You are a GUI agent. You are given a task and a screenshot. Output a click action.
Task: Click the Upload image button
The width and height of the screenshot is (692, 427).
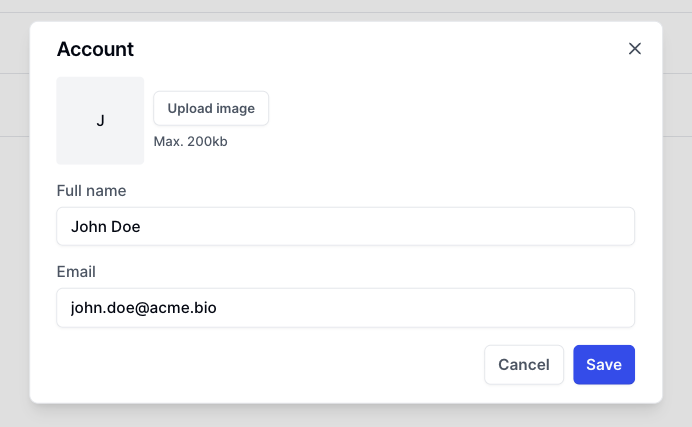pyautogui.click(x=211, y=108)
